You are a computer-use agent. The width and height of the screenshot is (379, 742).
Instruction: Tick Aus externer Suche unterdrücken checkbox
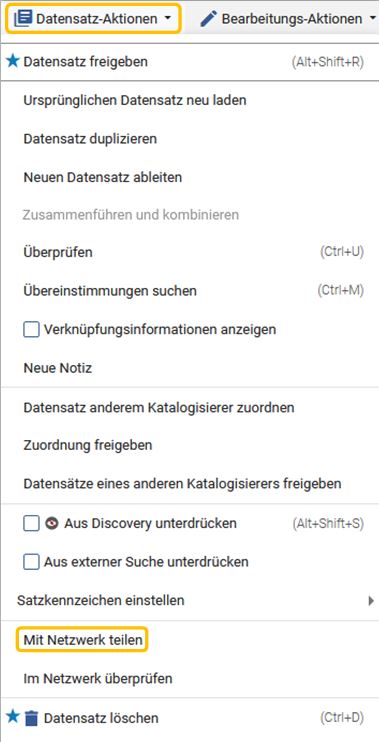click(x=31, y=562)
